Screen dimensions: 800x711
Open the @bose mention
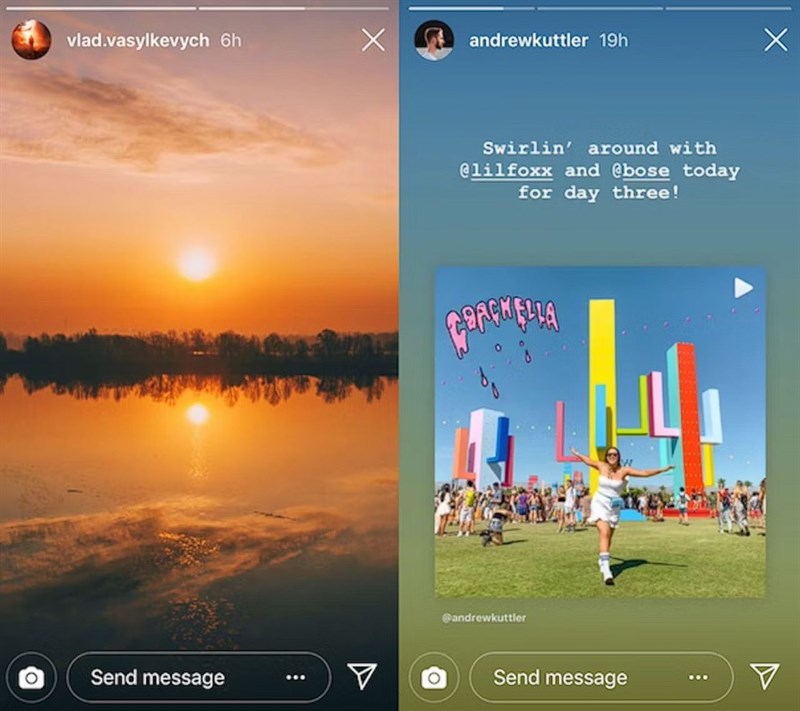pyautogui.click(x=641, y=170)
